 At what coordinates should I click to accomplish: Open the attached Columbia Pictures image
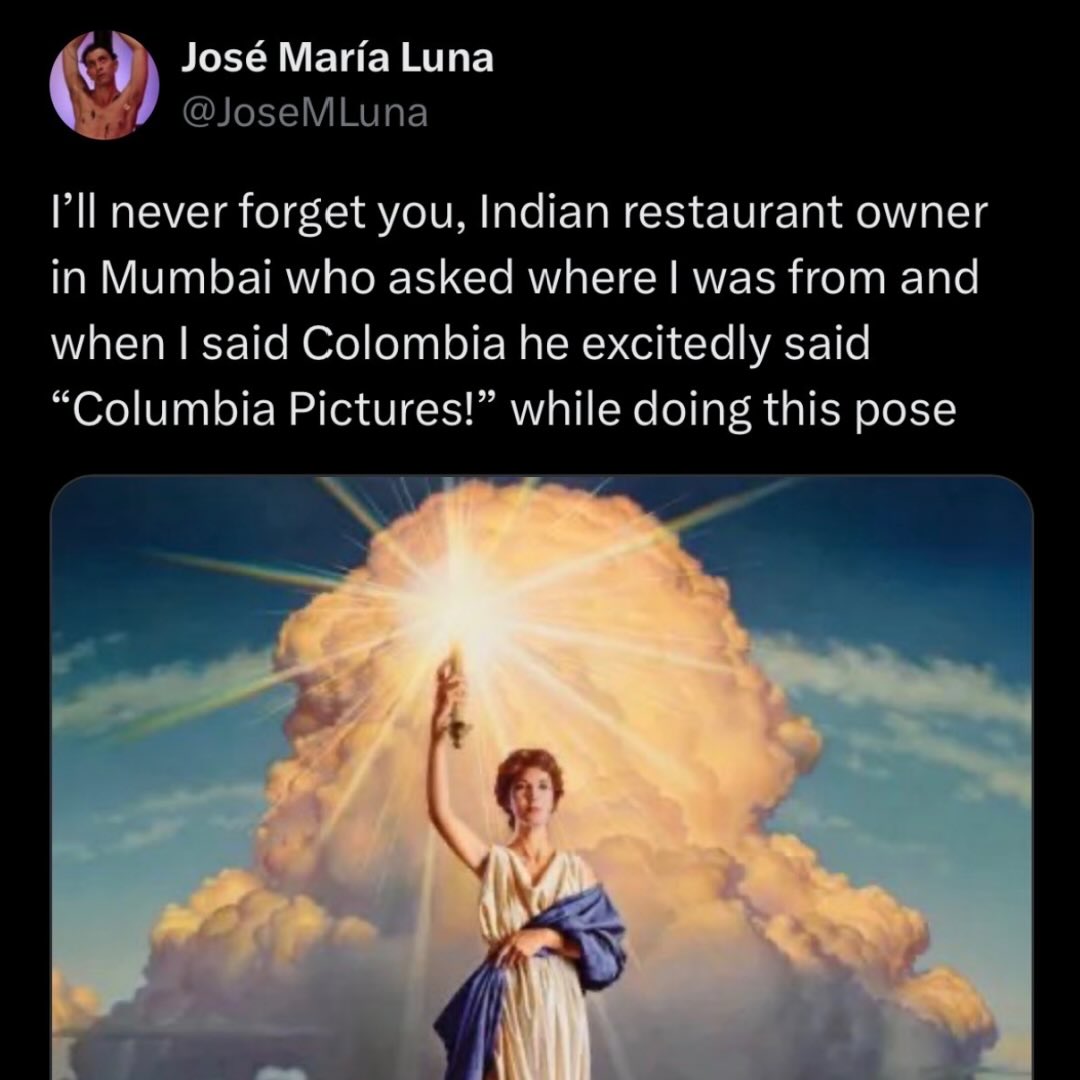541,778
